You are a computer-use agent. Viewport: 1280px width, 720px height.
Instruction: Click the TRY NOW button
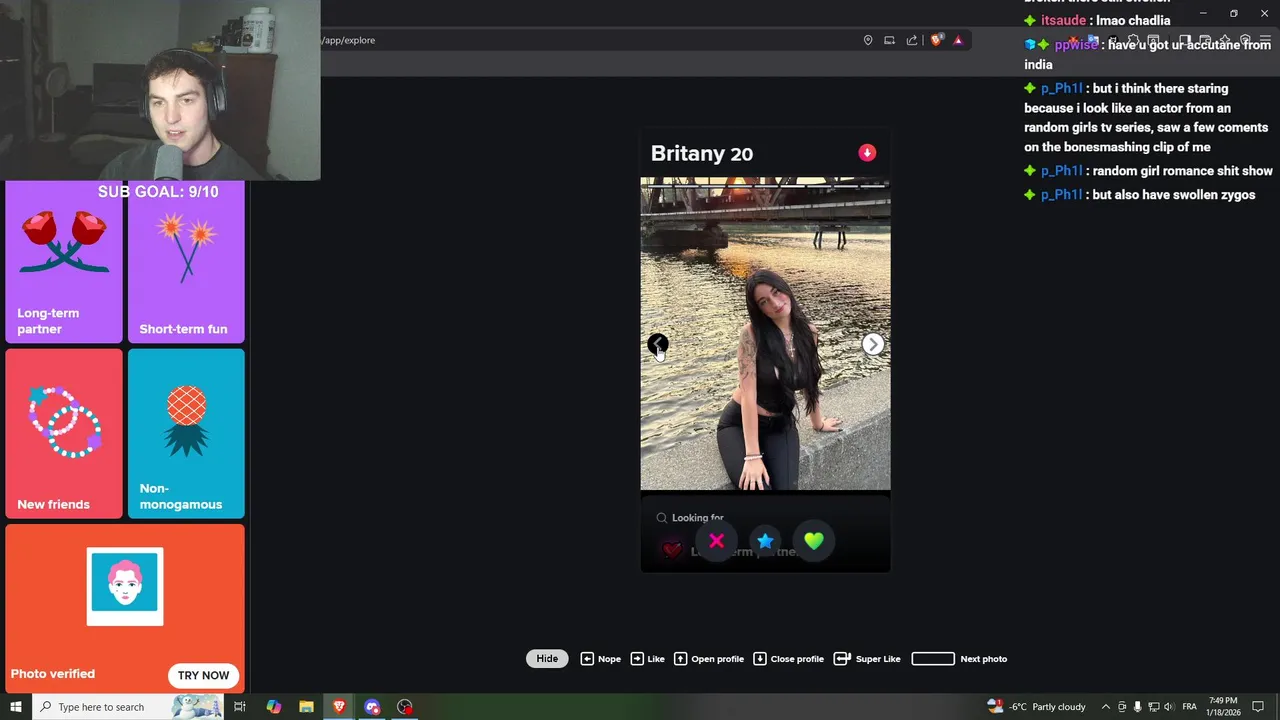204,675
